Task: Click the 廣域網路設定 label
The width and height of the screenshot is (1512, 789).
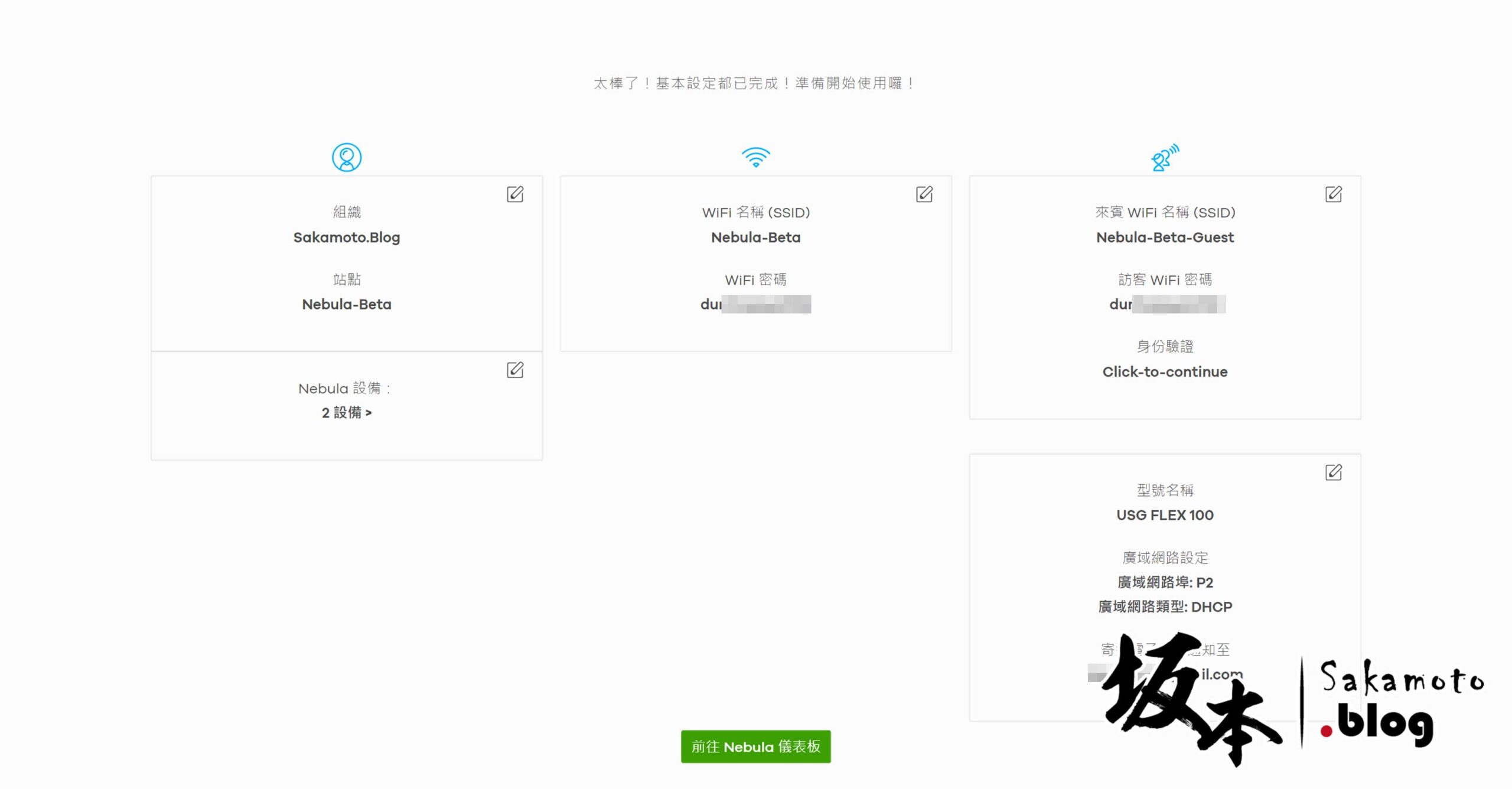Action: click(x=1165, y=557)
